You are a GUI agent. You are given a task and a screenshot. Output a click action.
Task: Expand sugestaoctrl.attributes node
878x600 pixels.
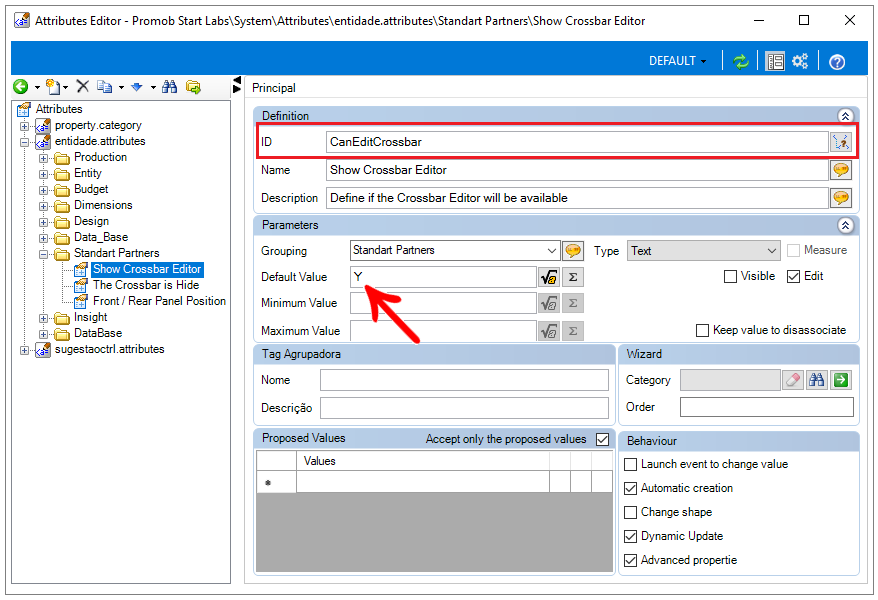tap(24, 350)
